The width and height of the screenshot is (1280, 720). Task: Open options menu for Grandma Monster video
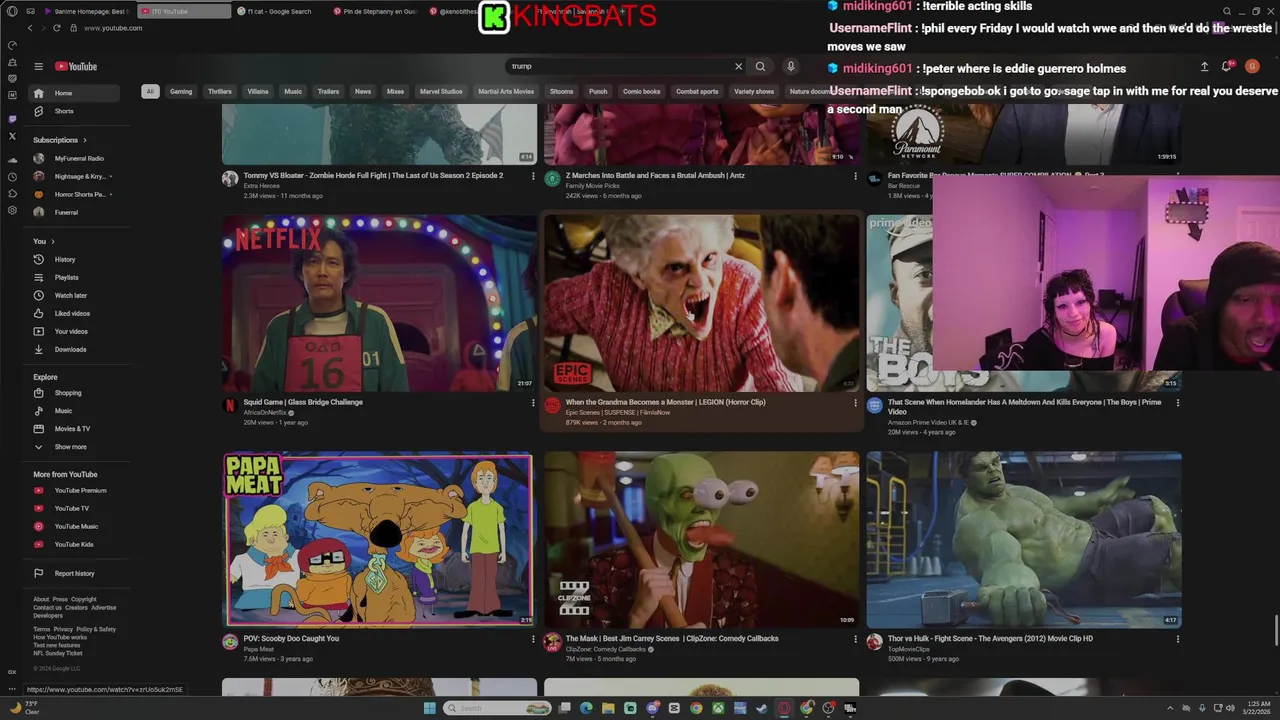pyautogui.click(x=855, y=403)
